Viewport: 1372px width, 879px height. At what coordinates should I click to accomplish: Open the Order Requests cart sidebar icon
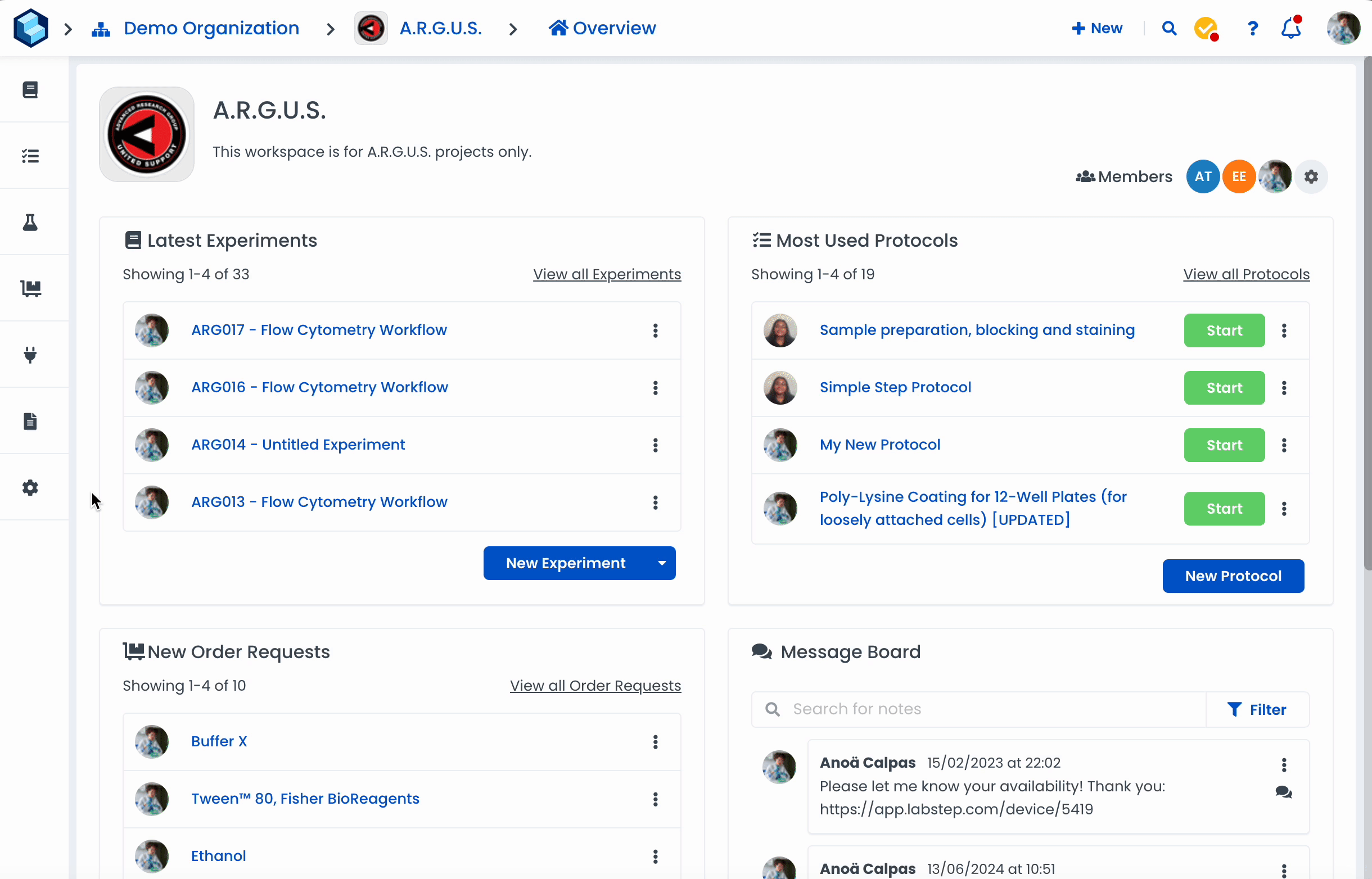(x=30, y=288)
